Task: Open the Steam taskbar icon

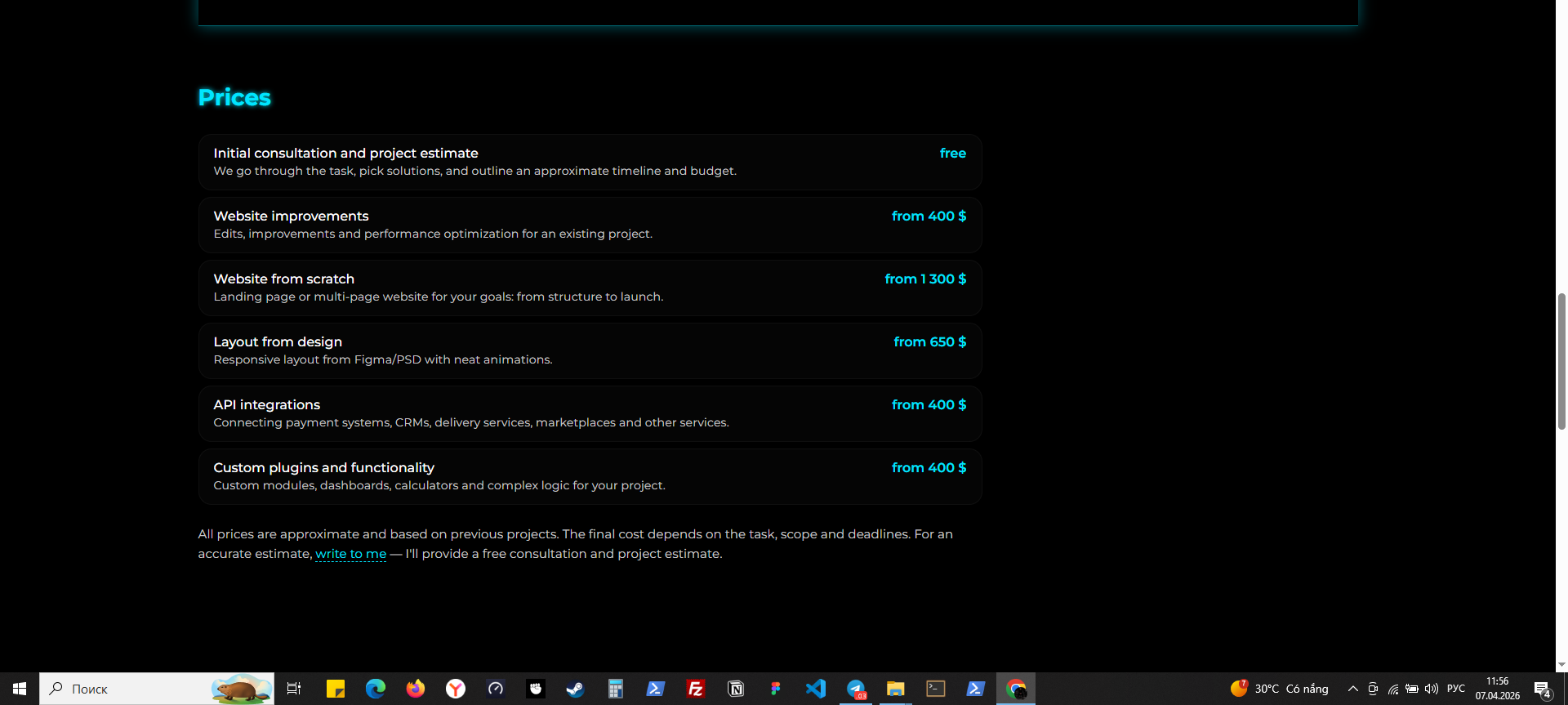Action: [576, 689]
